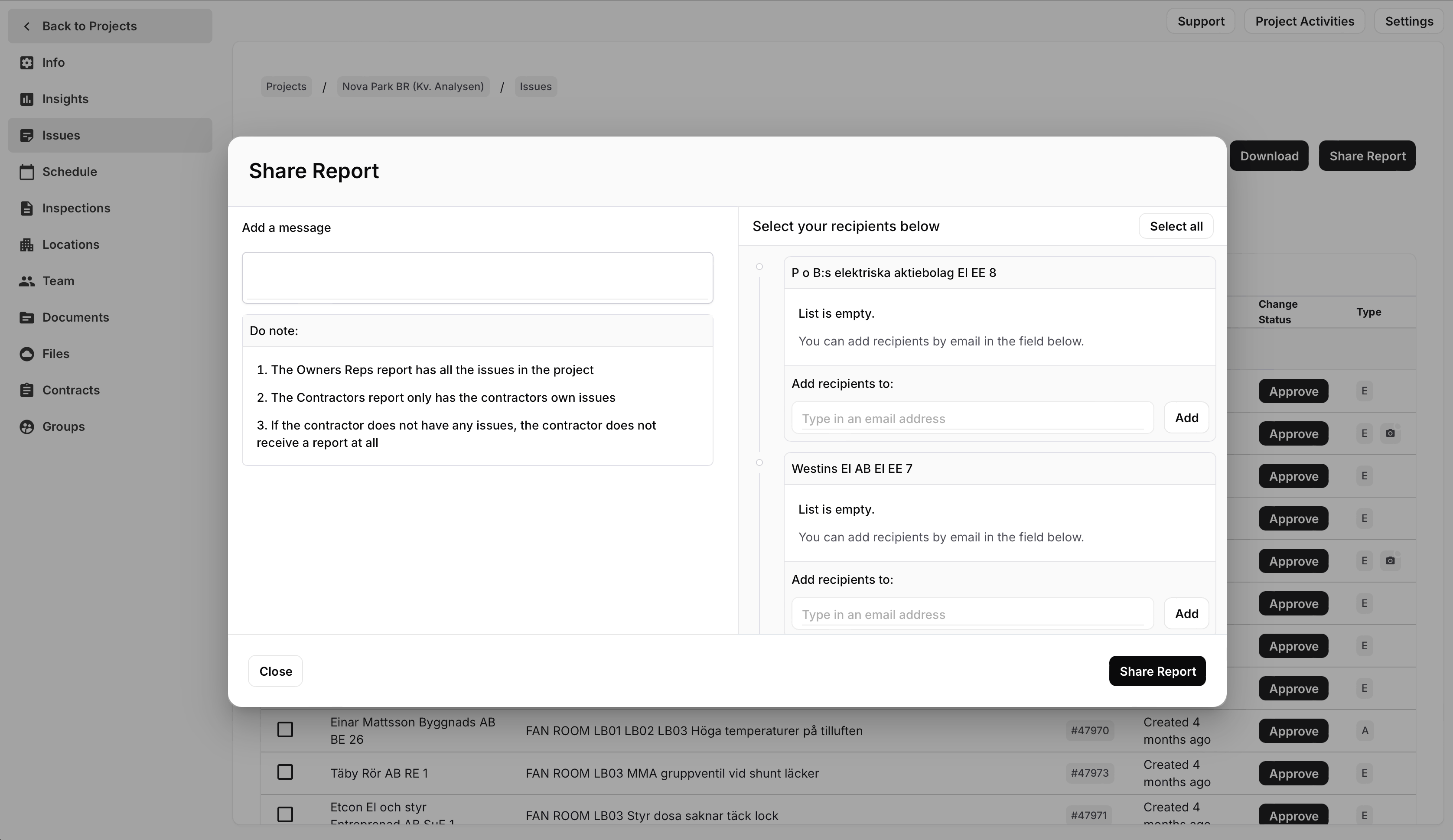Open the Contracts section
1453x840 pixels.
pyautogui.click(x=71, y=390)
